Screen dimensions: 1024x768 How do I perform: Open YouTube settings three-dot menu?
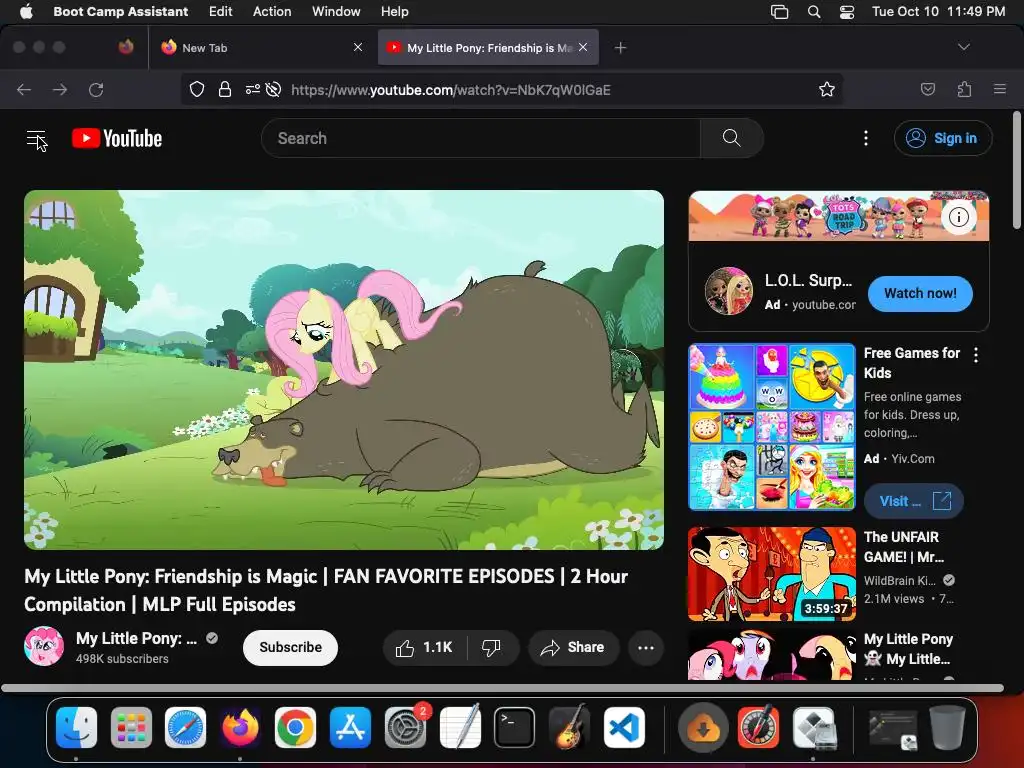(866, 138)
